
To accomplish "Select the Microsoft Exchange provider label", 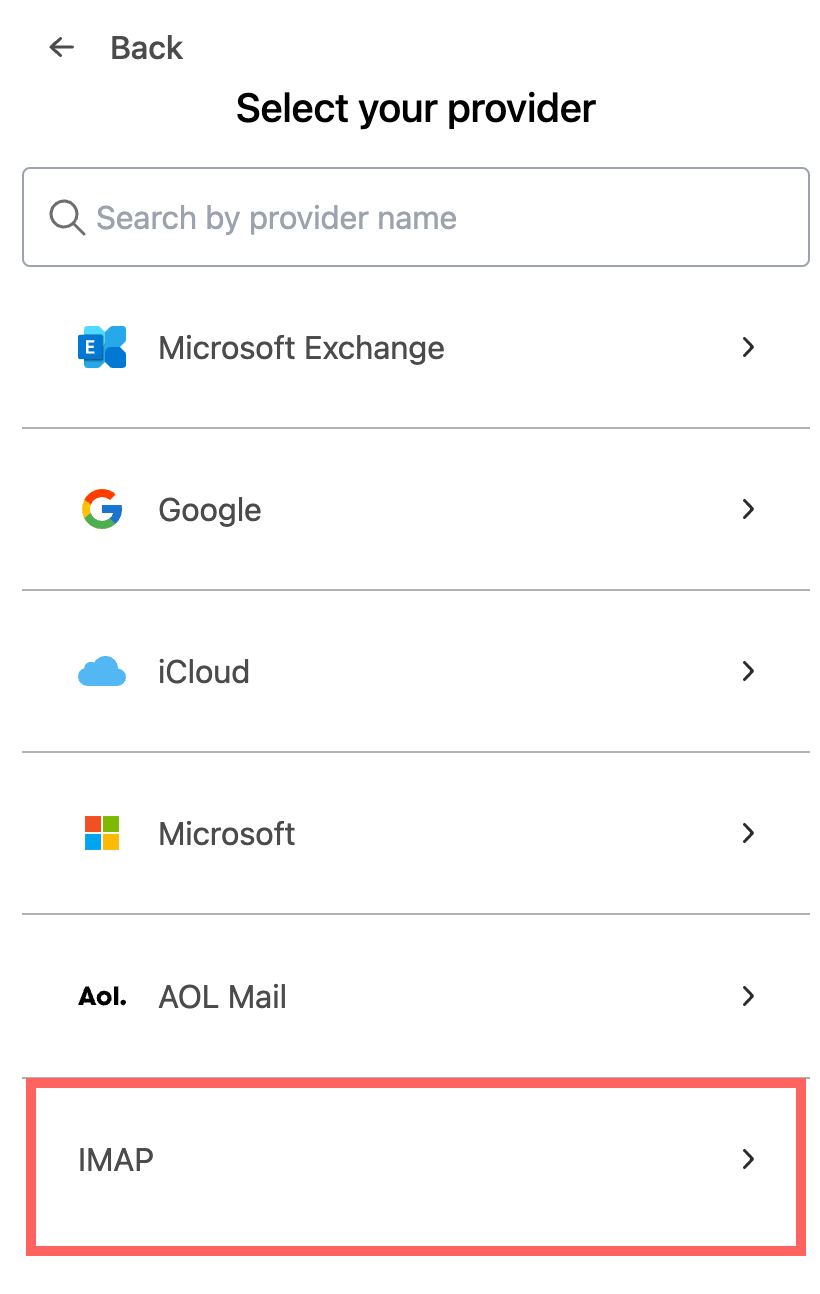I will (301, 348).
